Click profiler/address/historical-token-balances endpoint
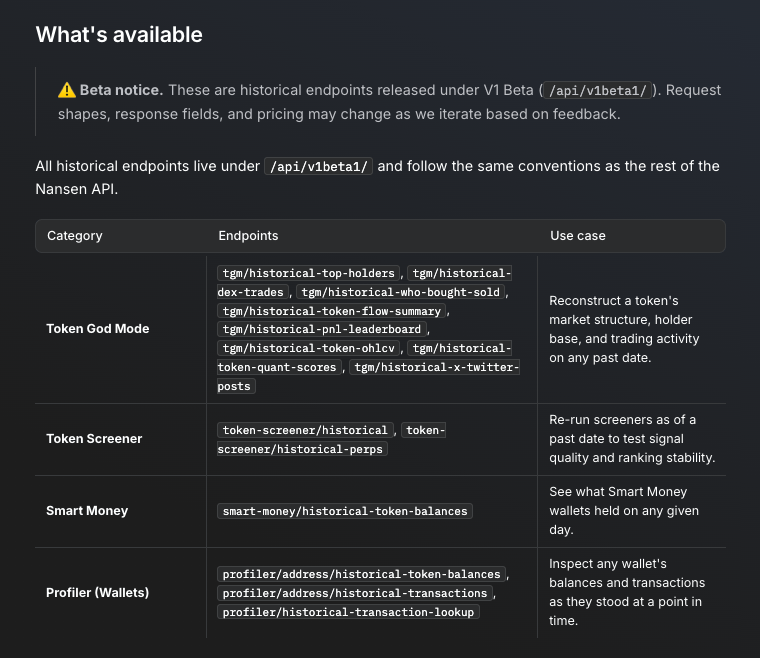 click(x=361, y=574)
